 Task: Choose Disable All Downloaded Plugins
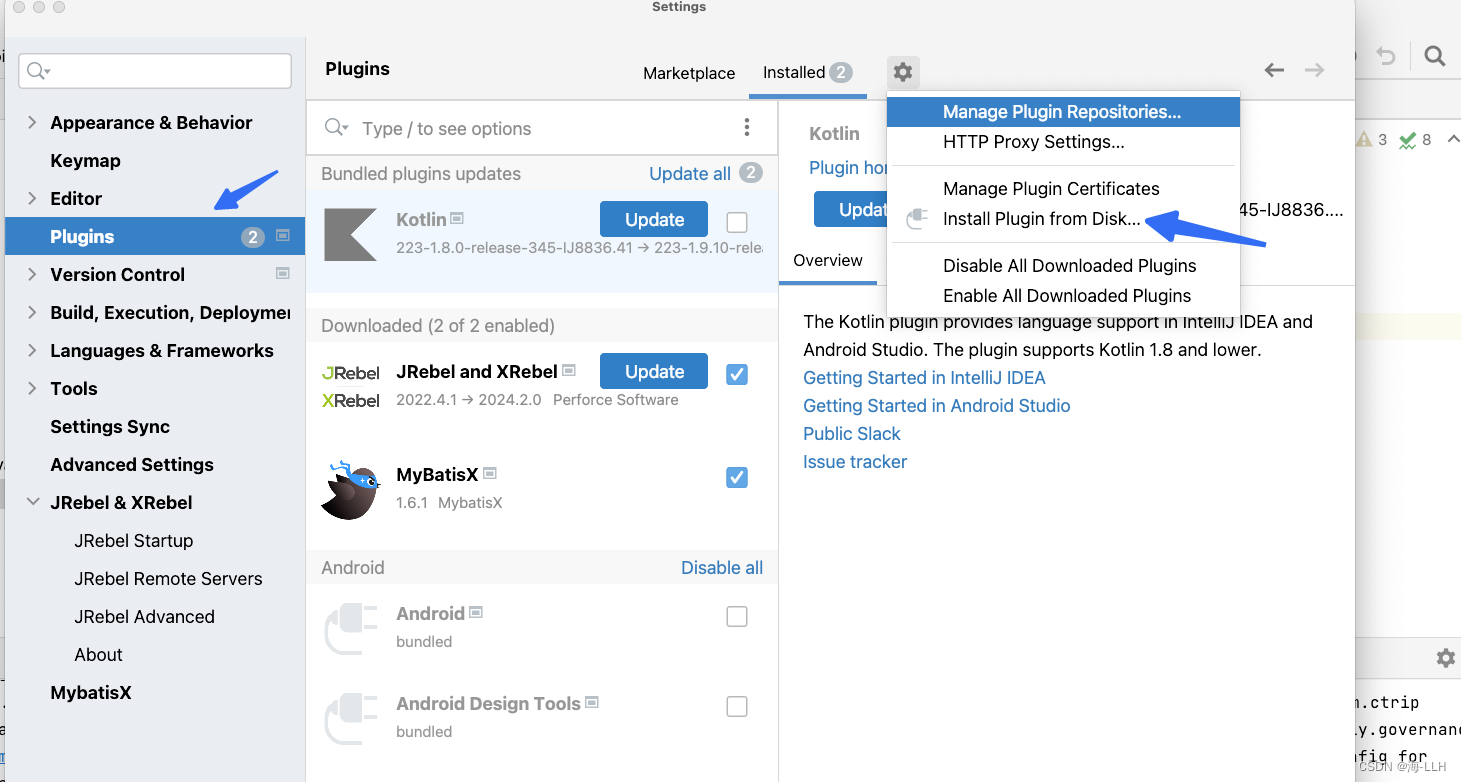1063,266
